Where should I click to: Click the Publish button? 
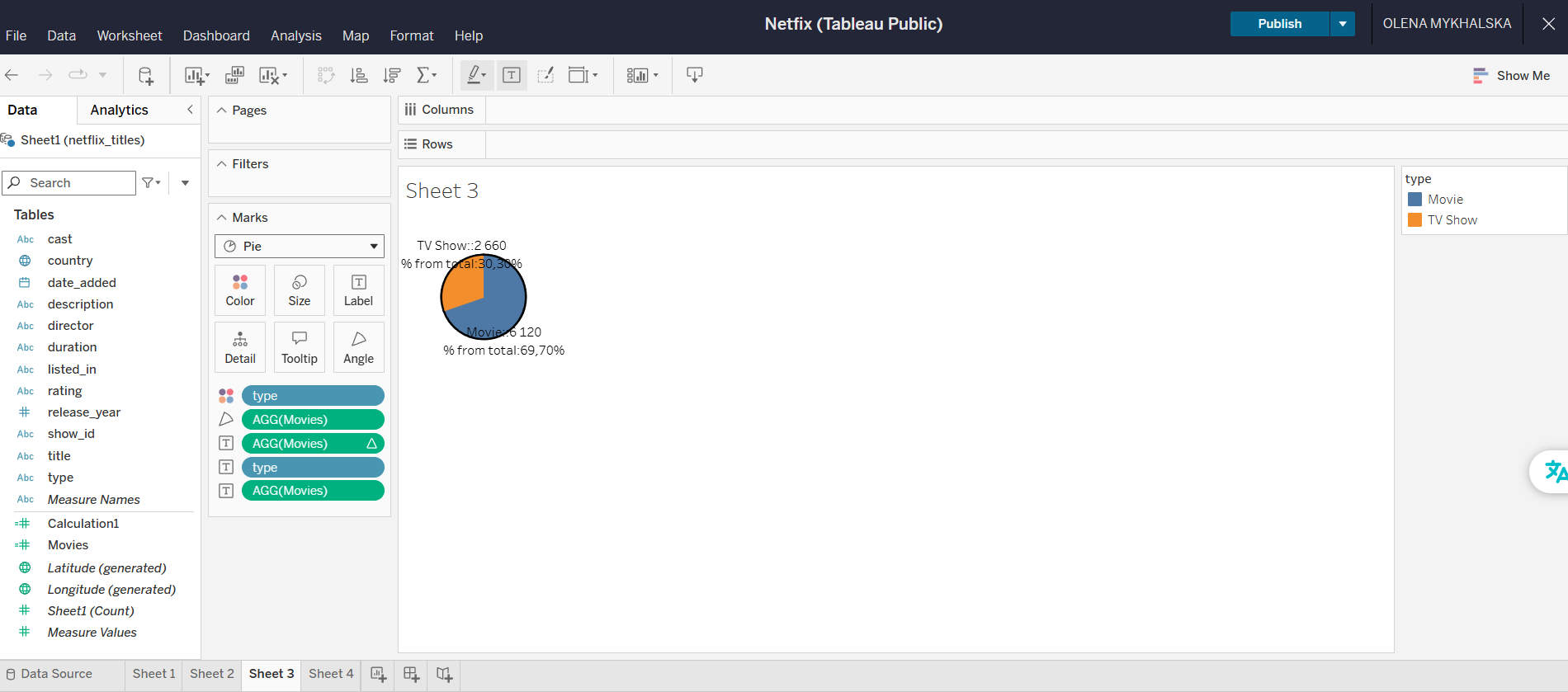1280,24
